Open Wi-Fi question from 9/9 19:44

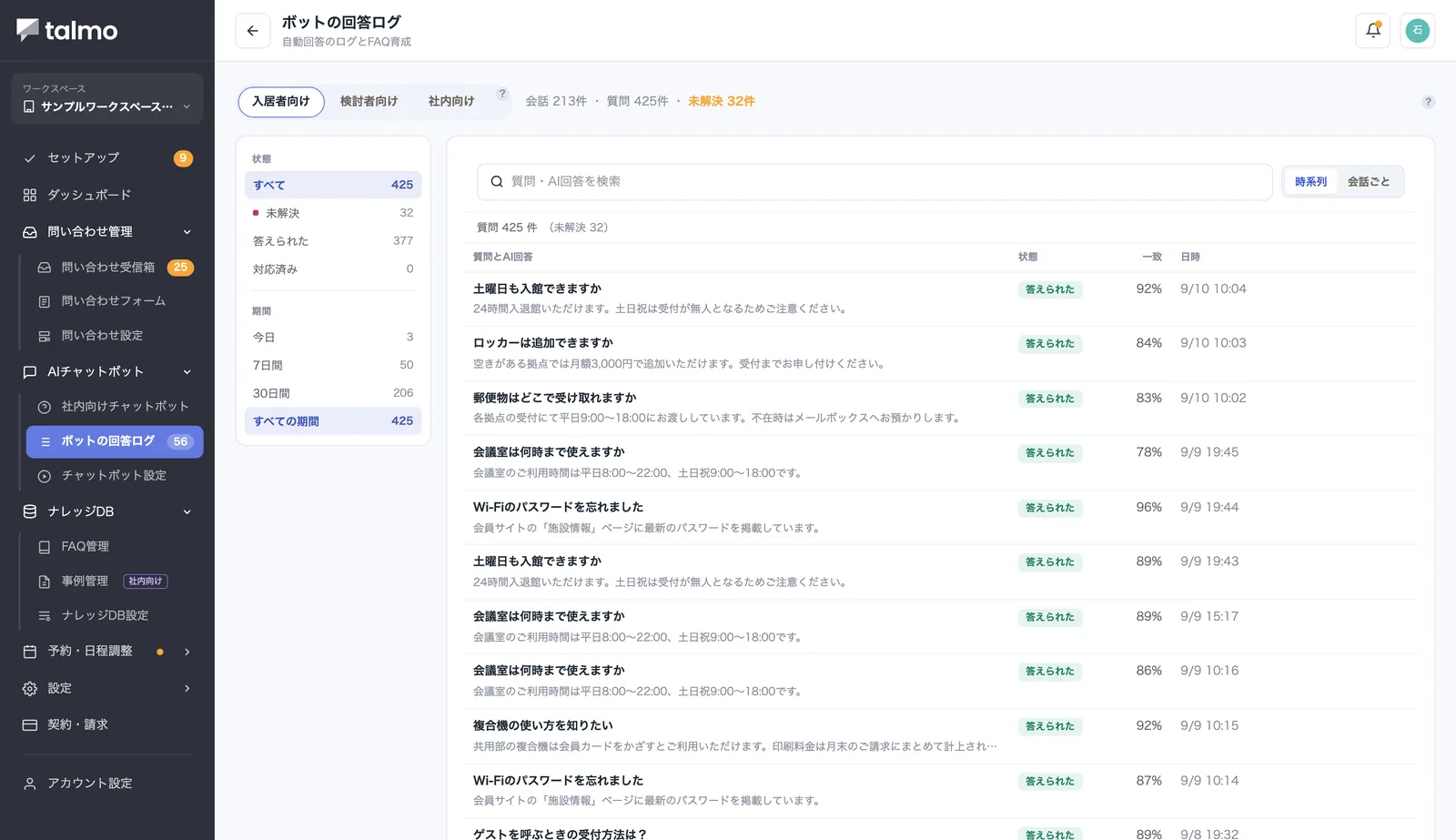pos(939,517)
